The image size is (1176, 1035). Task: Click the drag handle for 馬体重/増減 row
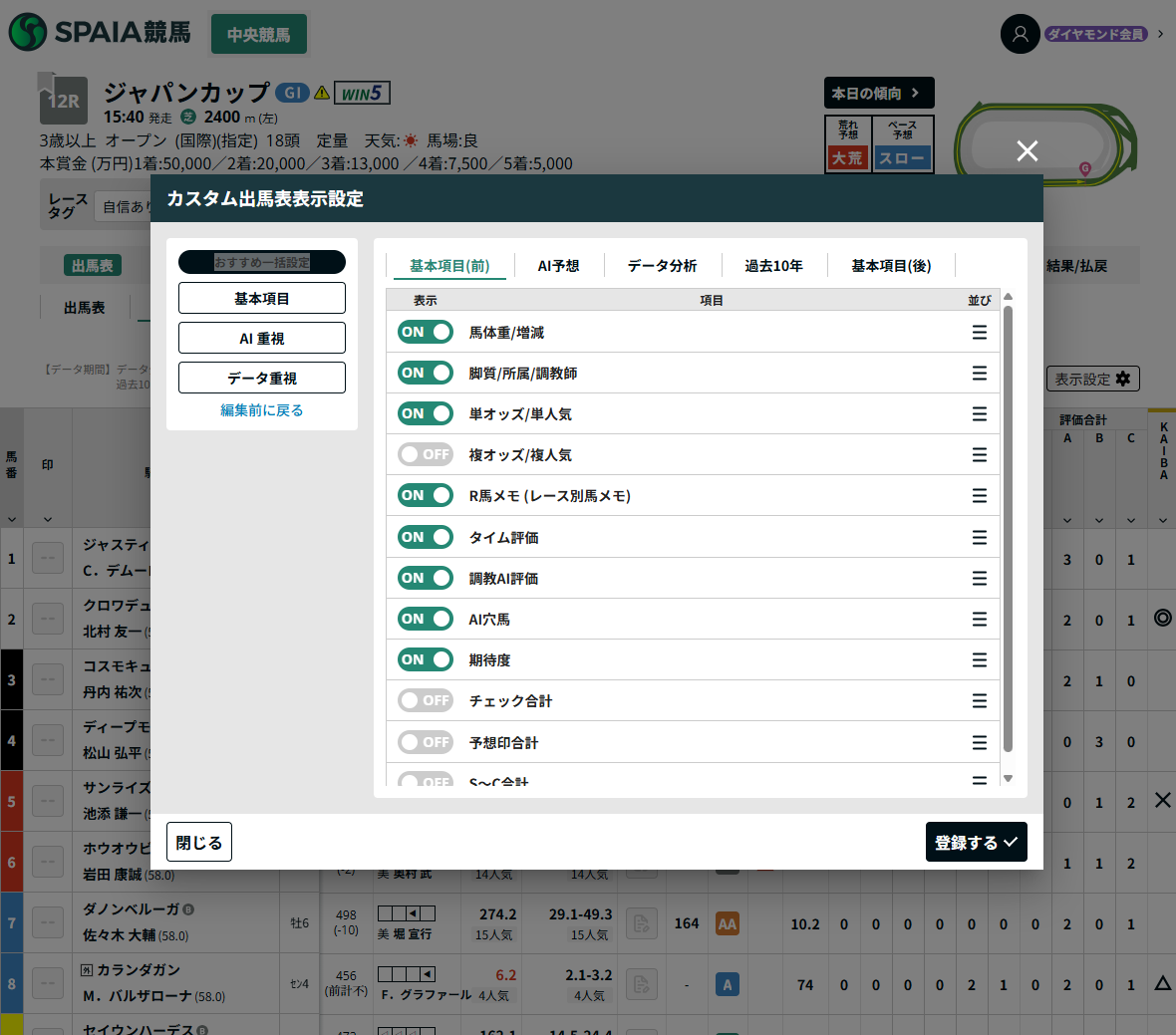click(x=979, y=333)
